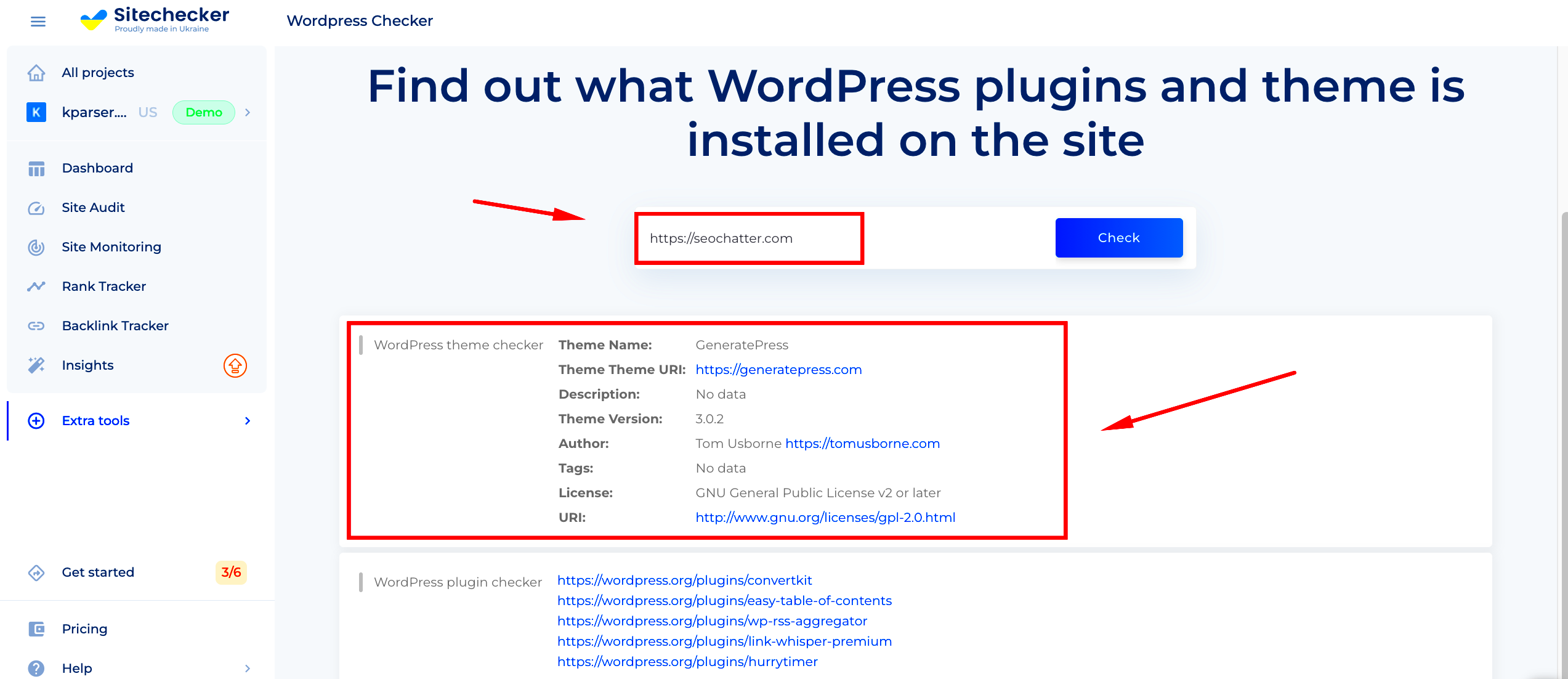Click the 3.0.2 theme version value
Viewport: 1568px width, 679px height.
coord(709,419)
